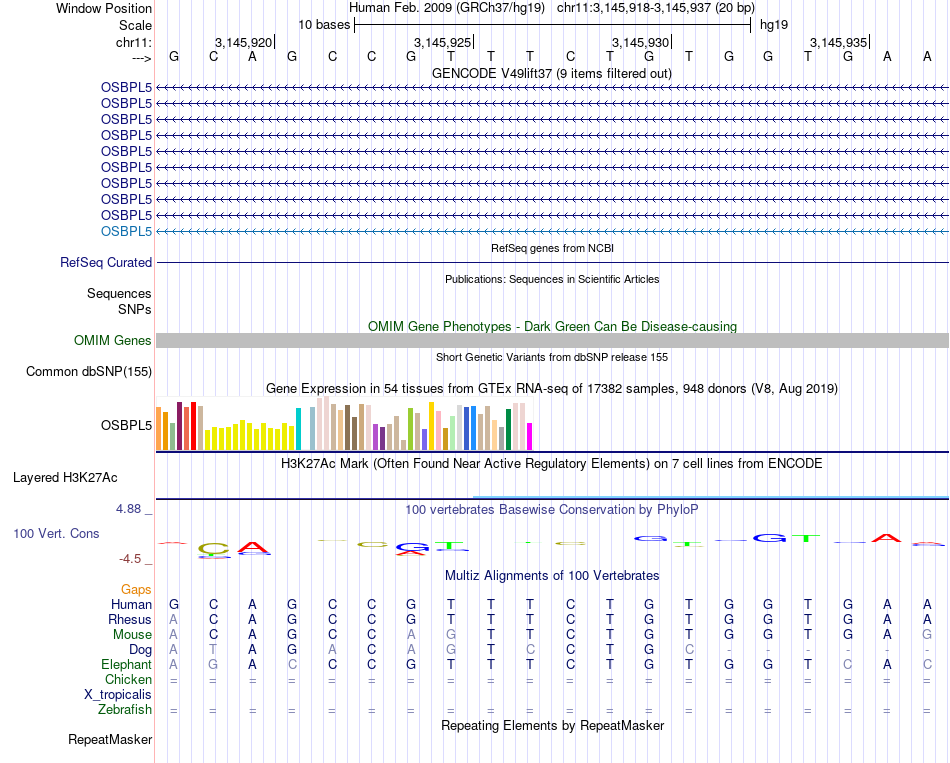Click the 10 bases scale bar
This screenshot has height=763, width=950.
point(552,24)
